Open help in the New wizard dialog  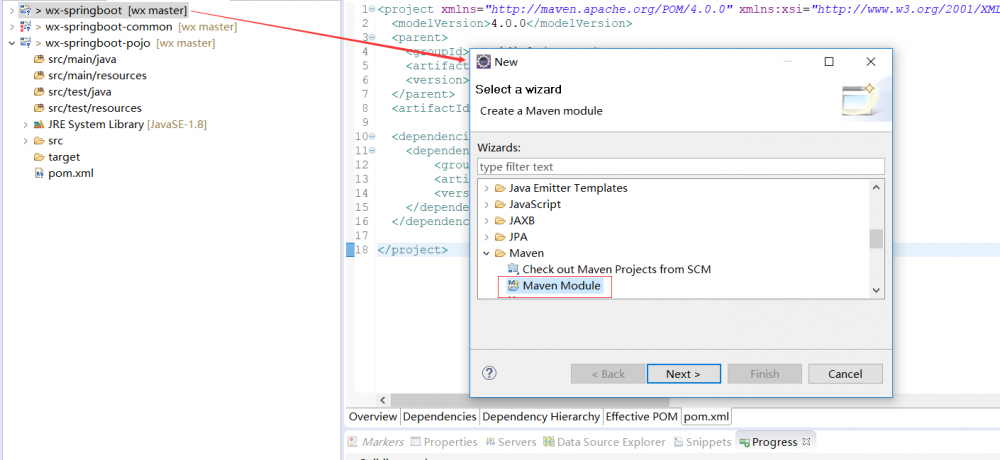tap(489, 373)
